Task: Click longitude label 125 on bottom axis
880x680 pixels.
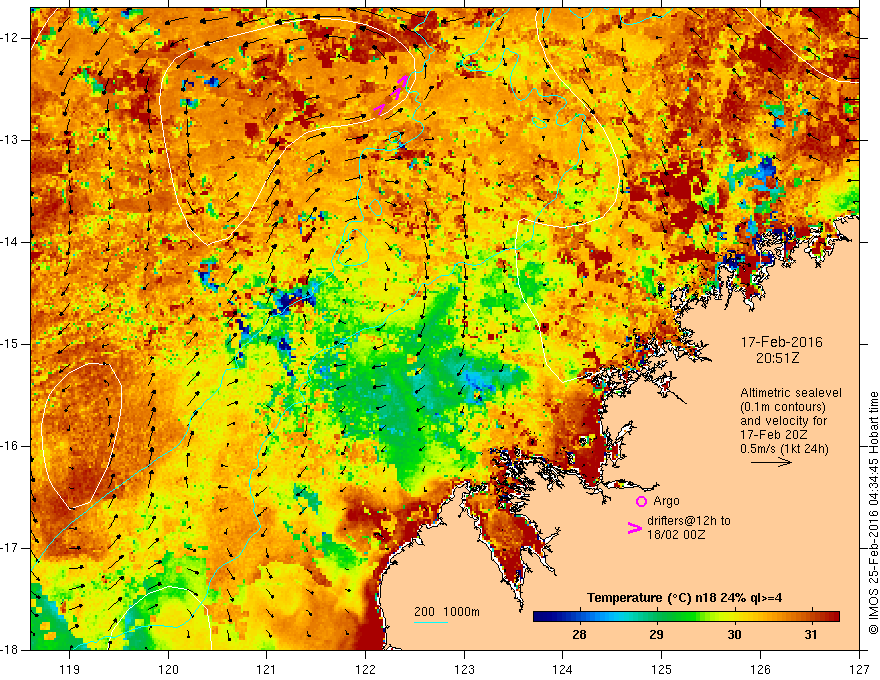Action: [x=662, y=669]
